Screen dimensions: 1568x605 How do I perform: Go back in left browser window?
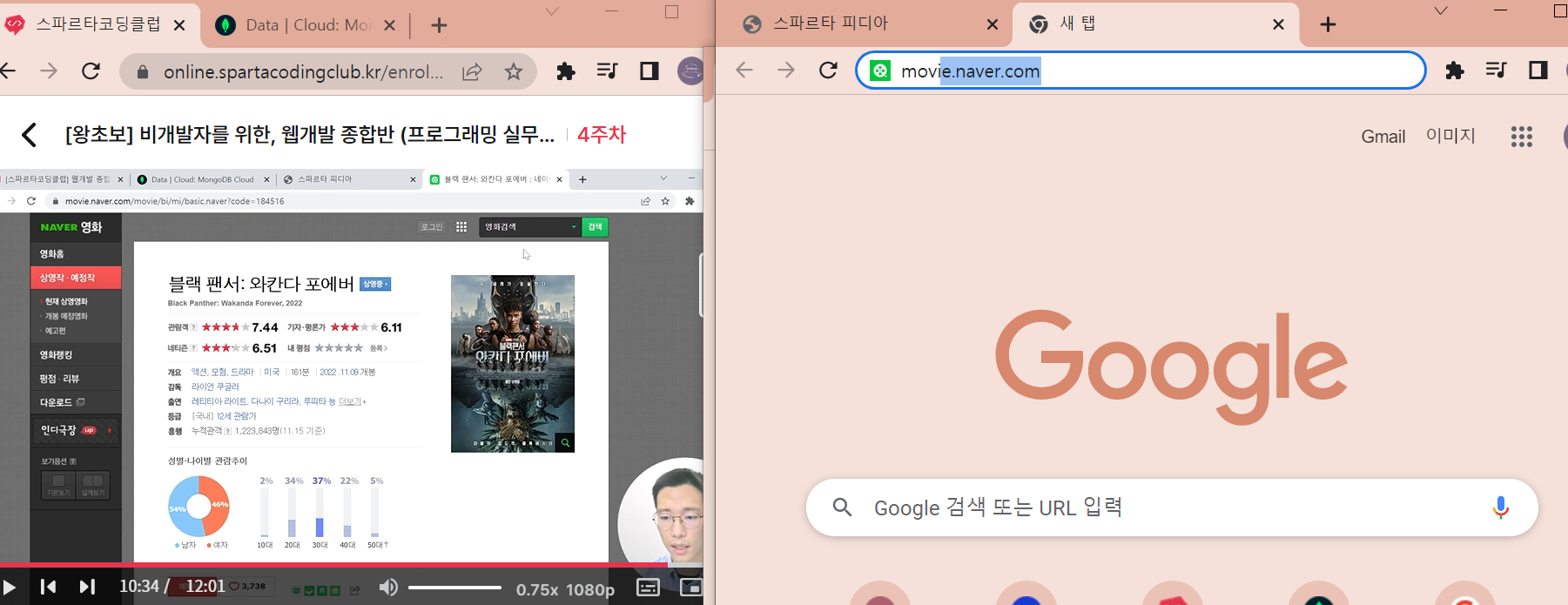pos(8,71)
